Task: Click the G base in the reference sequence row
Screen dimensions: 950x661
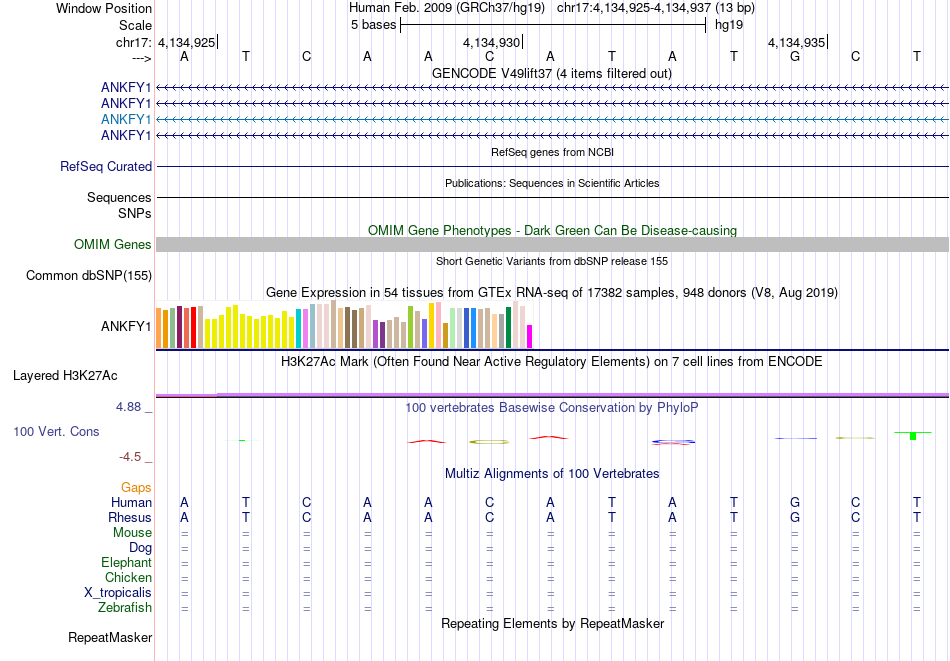Action: tap(795, 56)
